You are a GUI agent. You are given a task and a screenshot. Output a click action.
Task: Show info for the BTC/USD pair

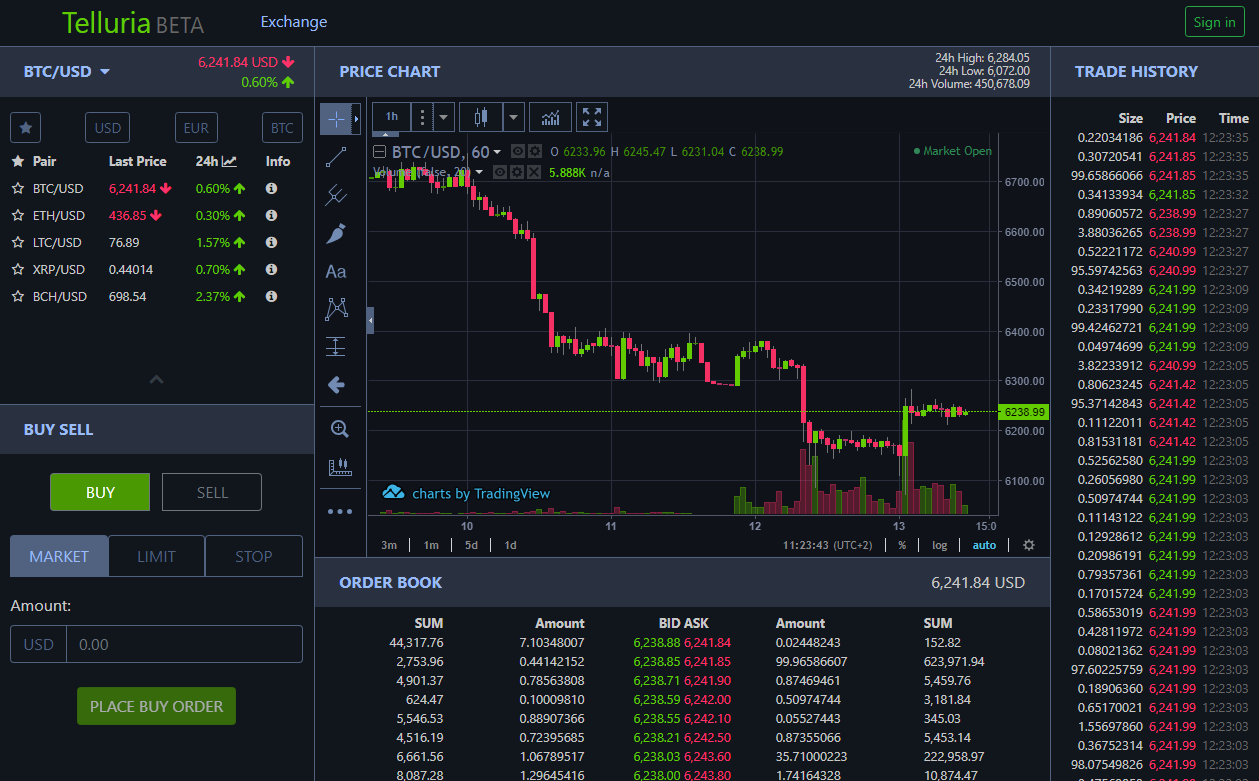[271, 188]
